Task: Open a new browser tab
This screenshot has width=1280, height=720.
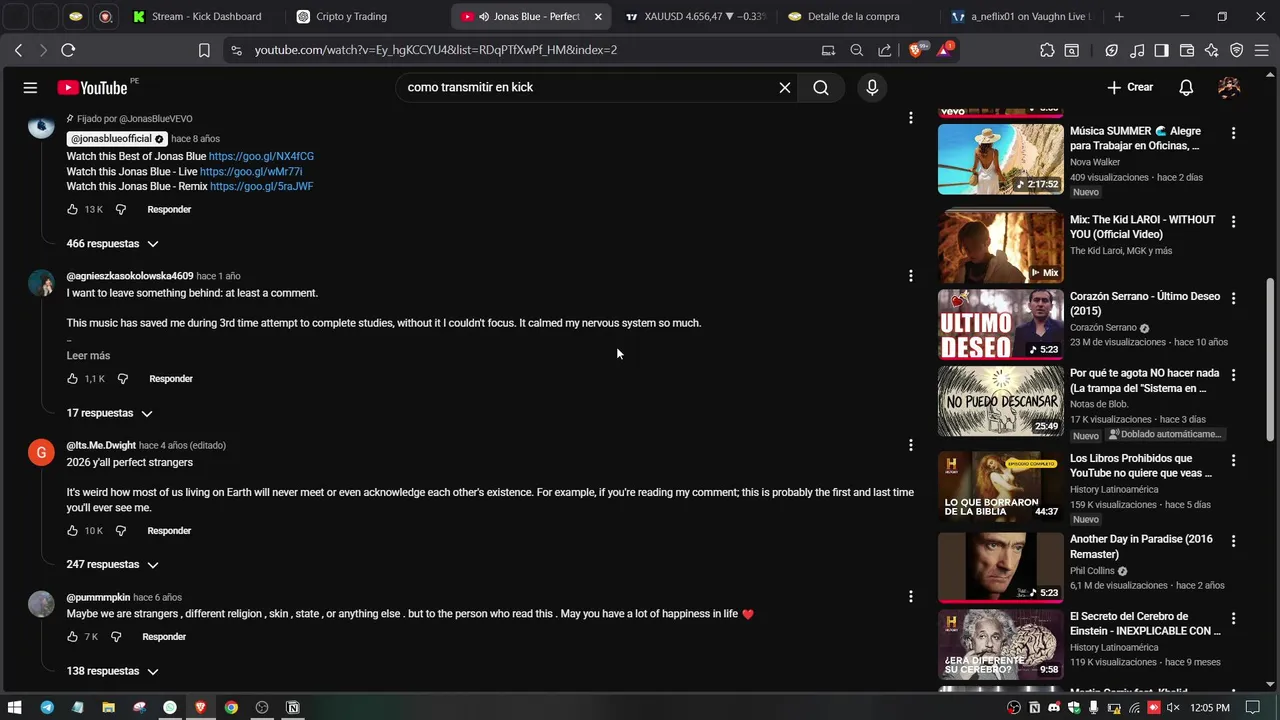Action: pos(1119,16)
